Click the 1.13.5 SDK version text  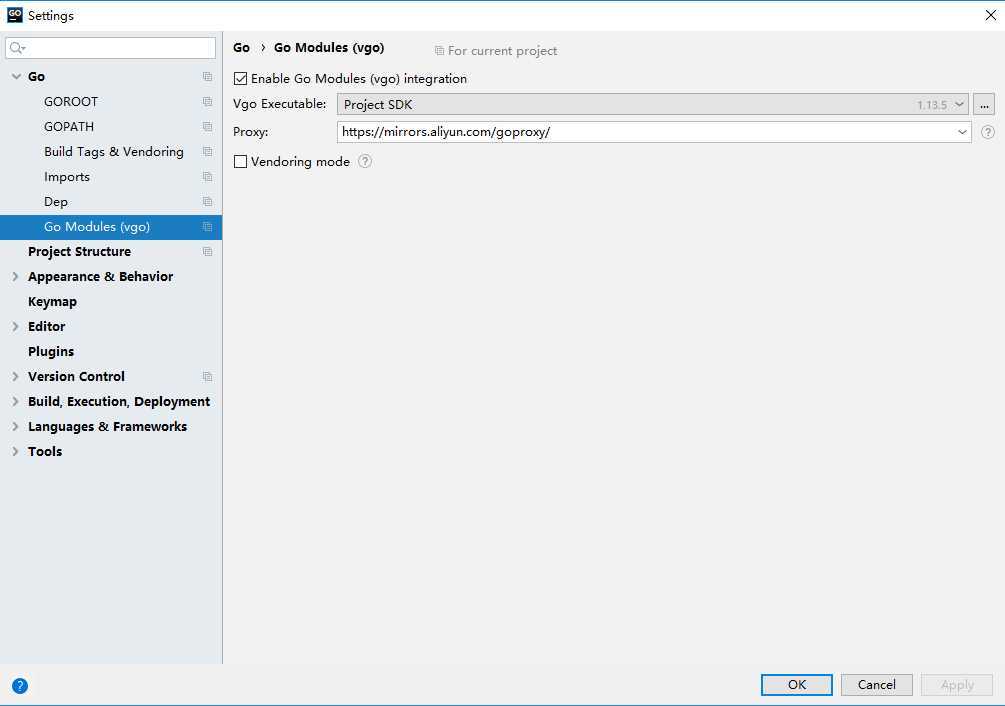(931, 104)
